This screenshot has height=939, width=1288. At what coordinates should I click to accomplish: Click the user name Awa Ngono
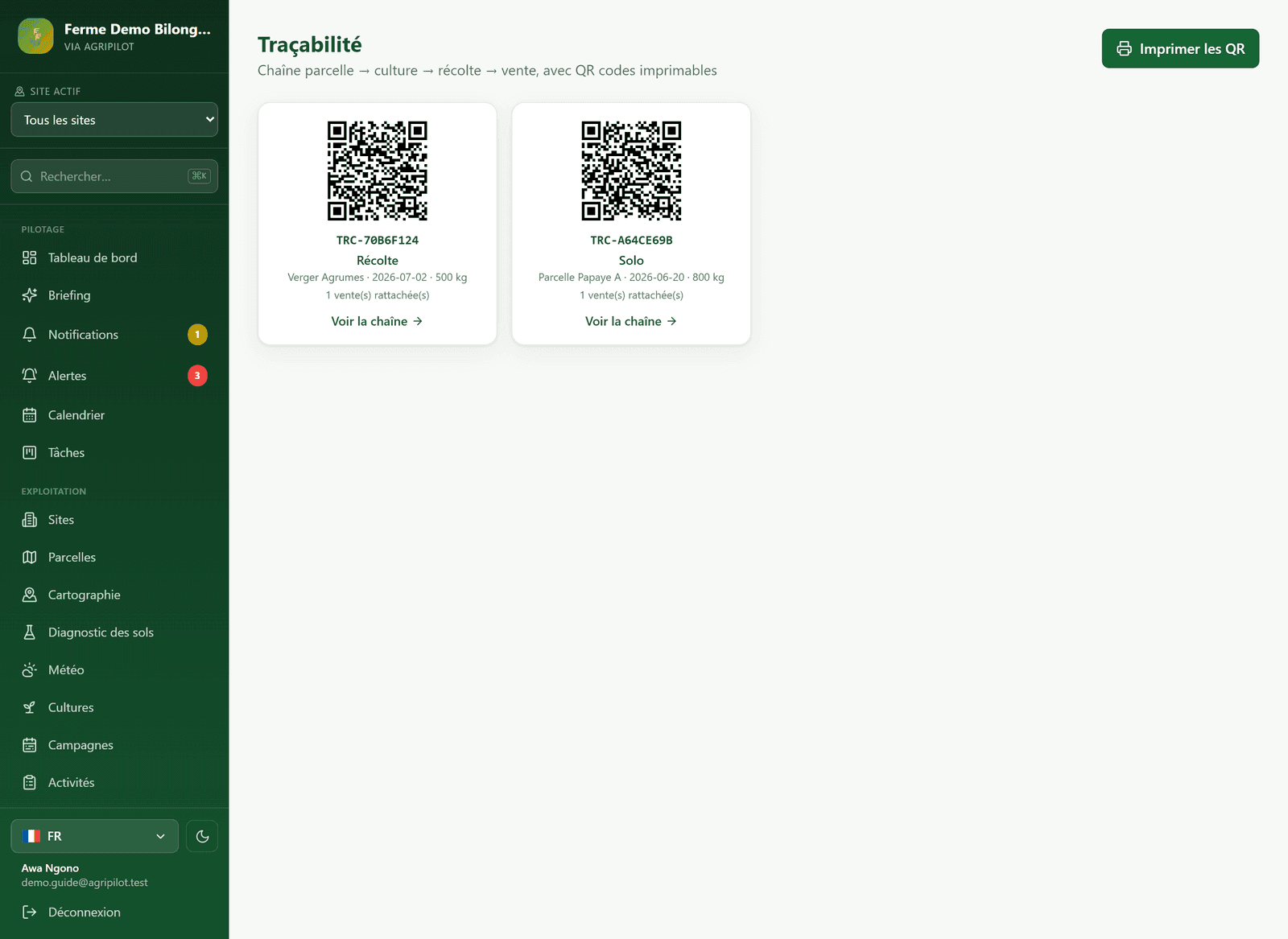(50, 868)
